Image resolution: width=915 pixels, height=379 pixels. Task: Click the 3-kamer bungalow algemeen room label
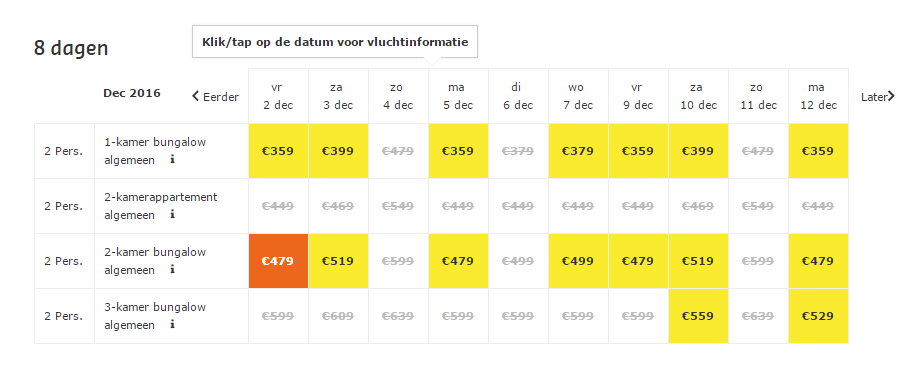[x=155, y=316]
